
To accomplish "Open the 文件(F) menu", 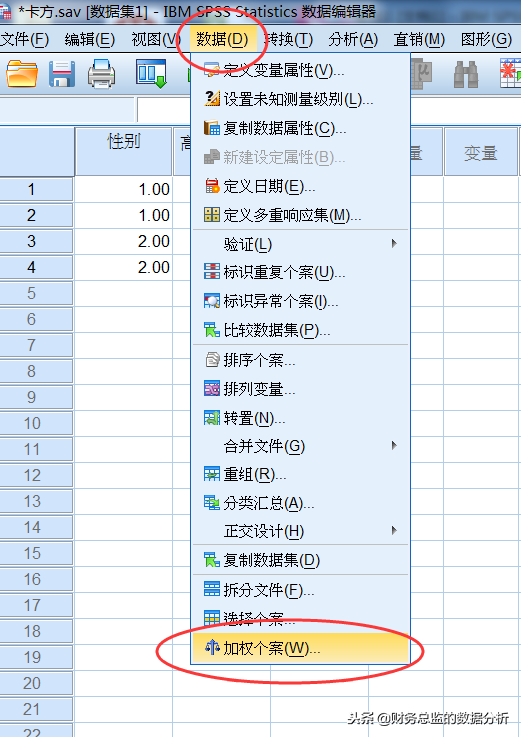I will pyautogui.click(x=24, y=39).
